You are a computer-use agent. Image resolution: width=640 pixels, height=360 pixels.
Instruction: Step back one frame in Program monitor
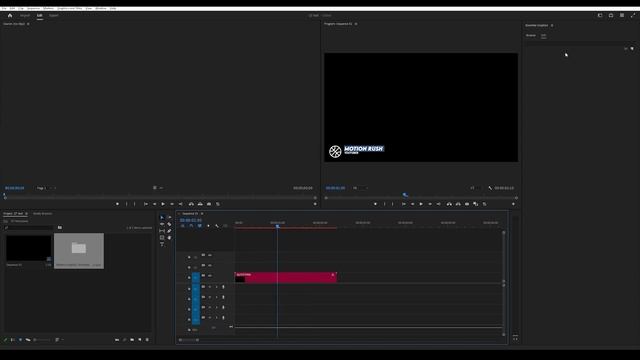[x=412, y=204]
